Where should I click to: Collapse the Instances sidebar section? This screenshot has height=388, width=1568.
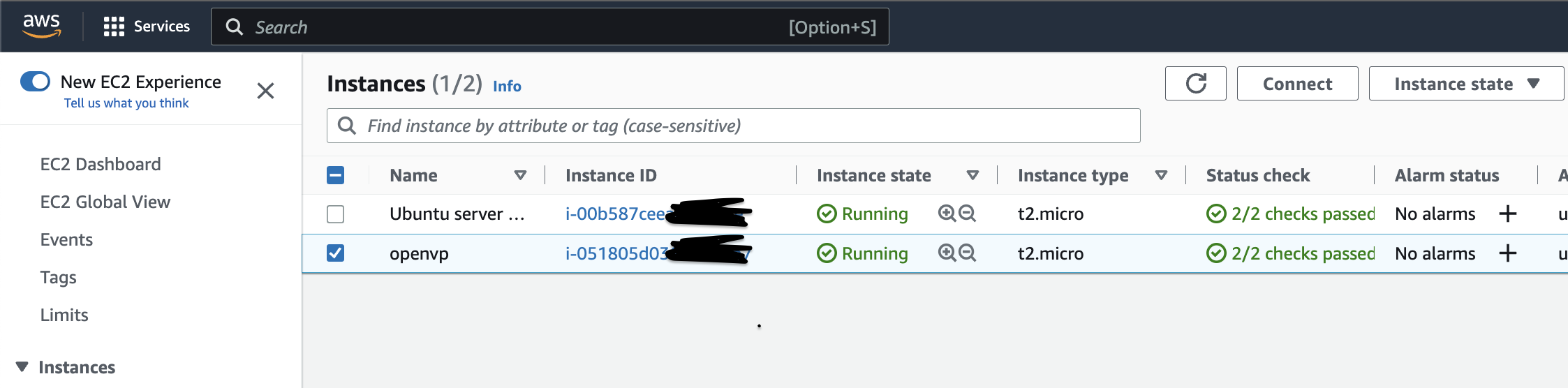22,367
